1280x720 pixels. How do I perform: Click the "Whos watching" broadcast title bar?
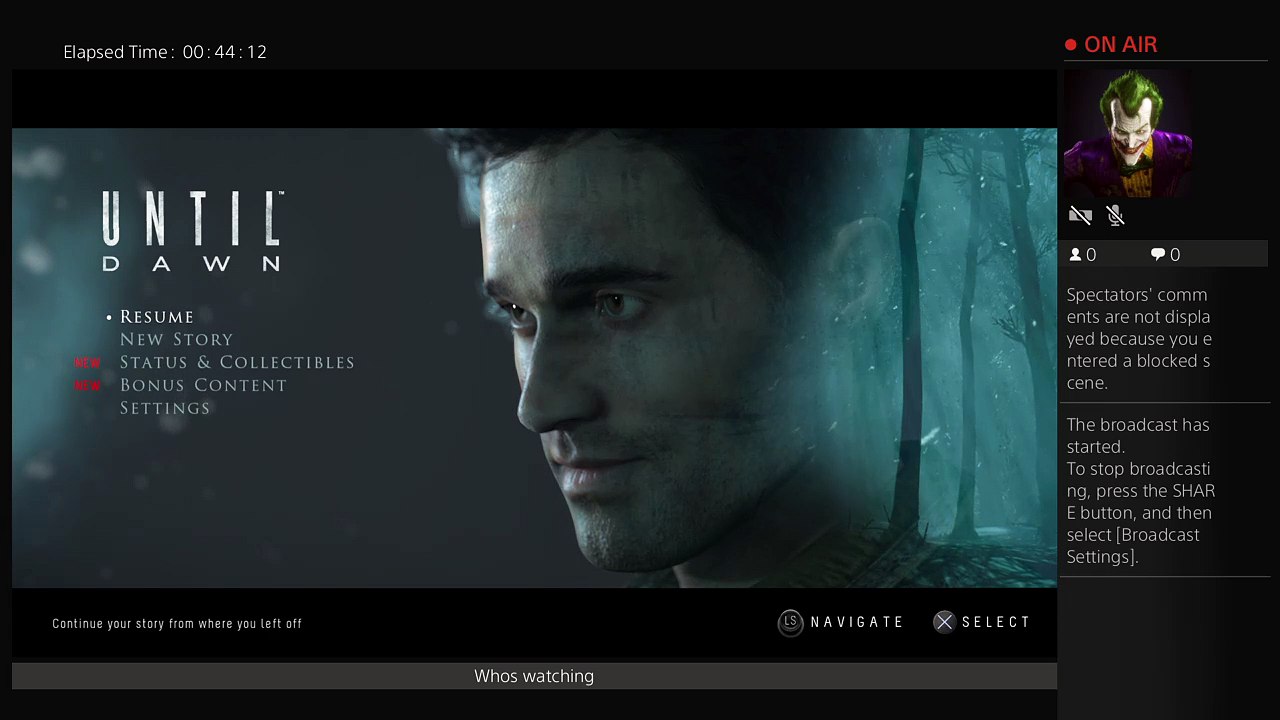pos(534,676)
